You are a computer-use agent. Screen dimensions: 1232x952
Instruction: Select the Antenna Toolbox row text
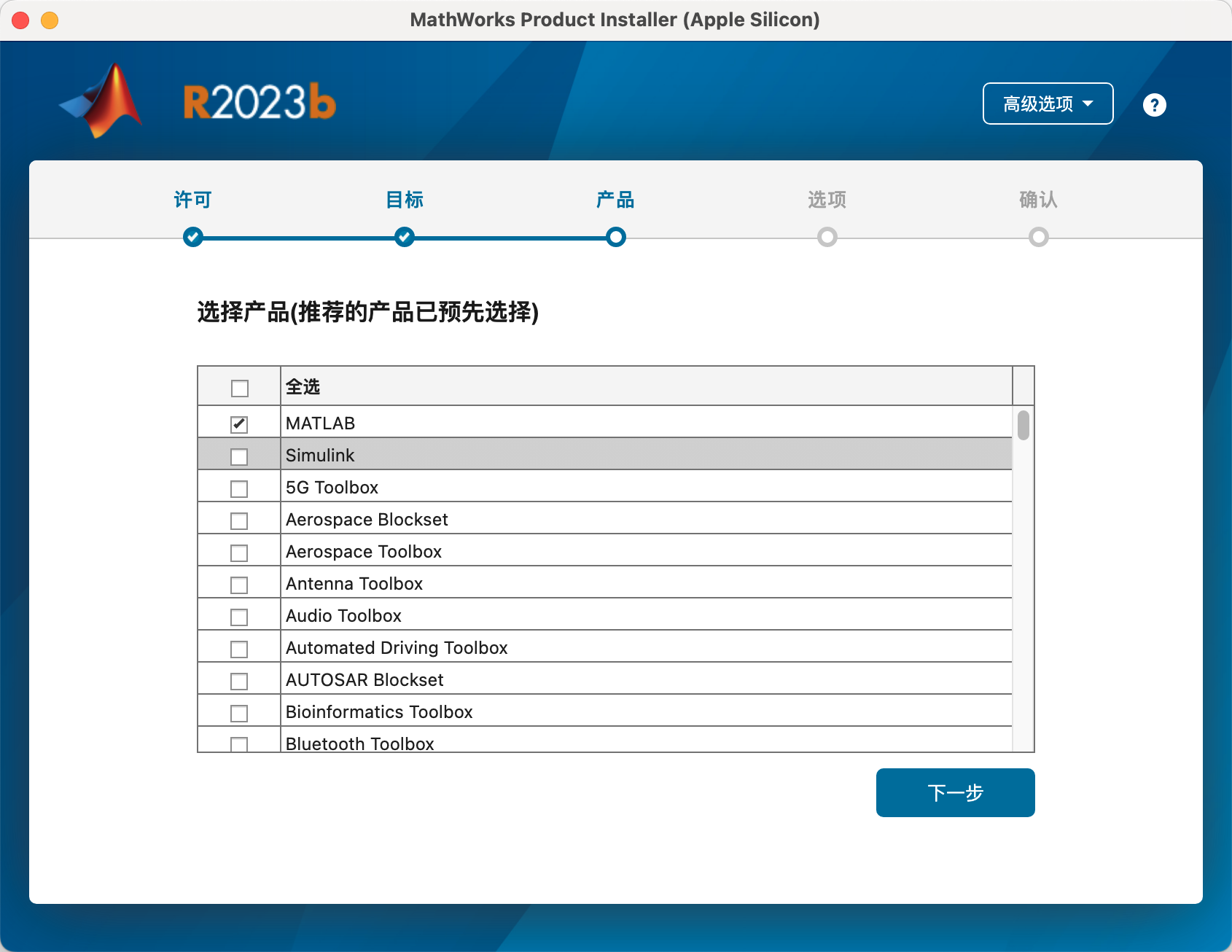pos(354,583)
